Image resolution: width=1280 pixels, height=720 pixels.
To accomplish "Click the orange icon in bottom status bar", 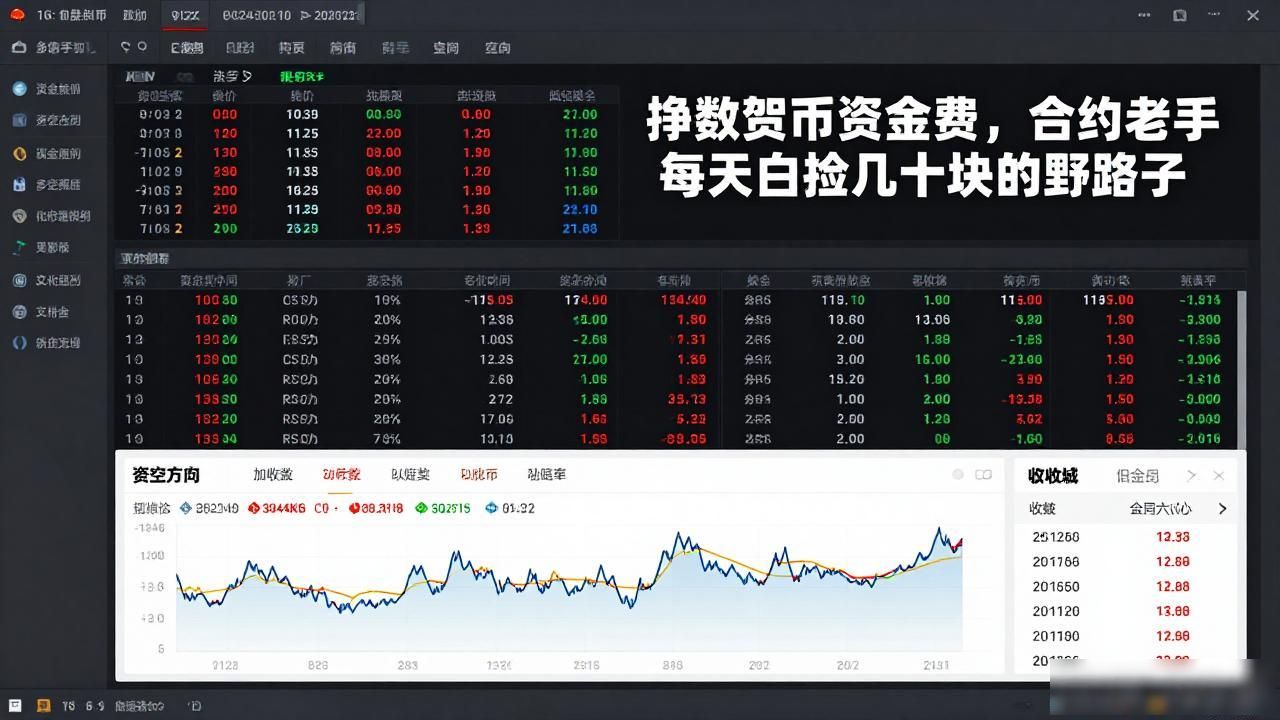I will tap(43, 705).
